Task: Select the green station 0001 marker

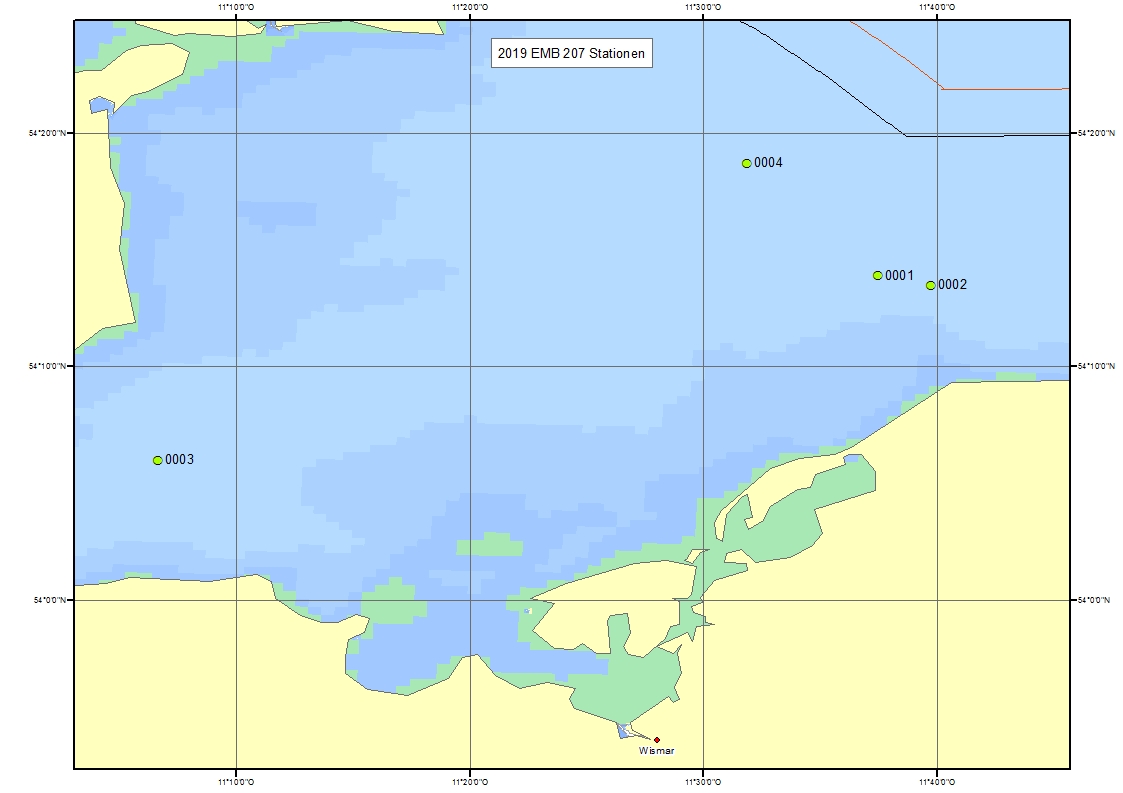Action: (877, 275)
